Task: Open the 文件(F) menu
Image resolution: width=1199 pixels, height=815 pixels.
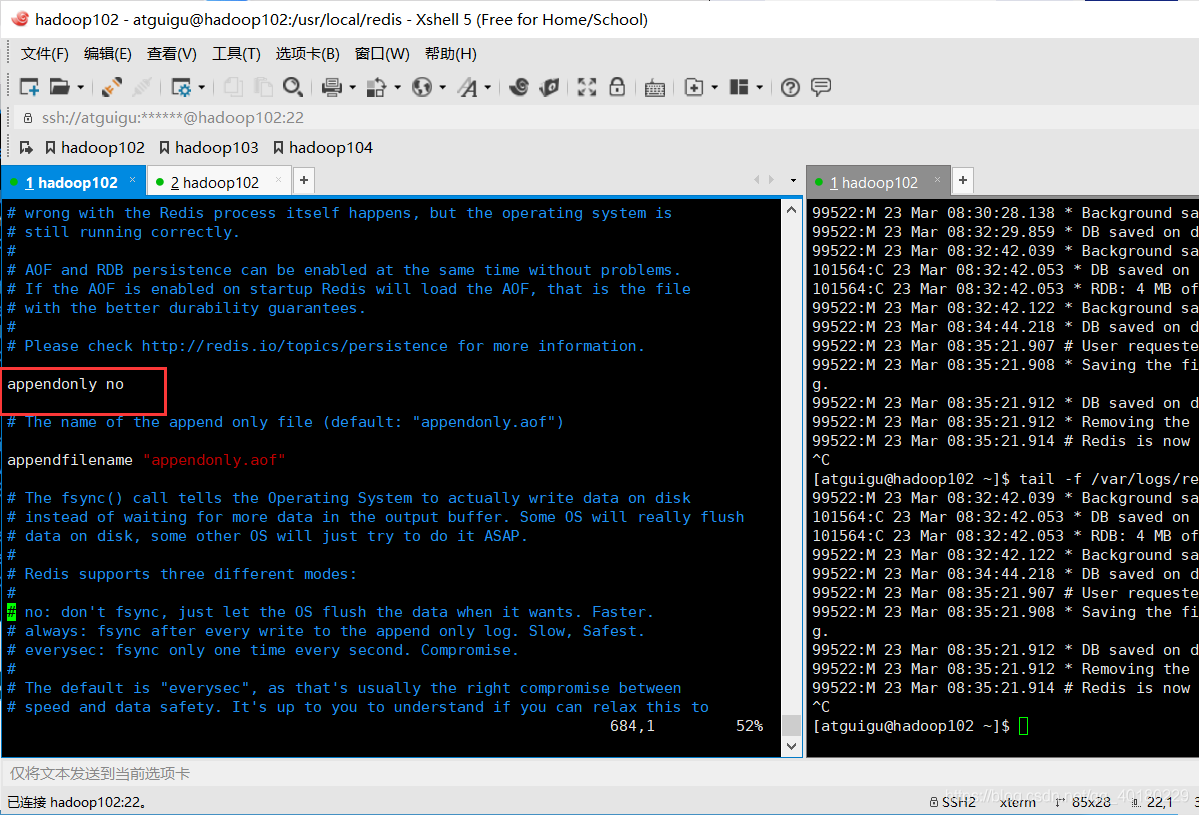Action: (x=44, y=54)
